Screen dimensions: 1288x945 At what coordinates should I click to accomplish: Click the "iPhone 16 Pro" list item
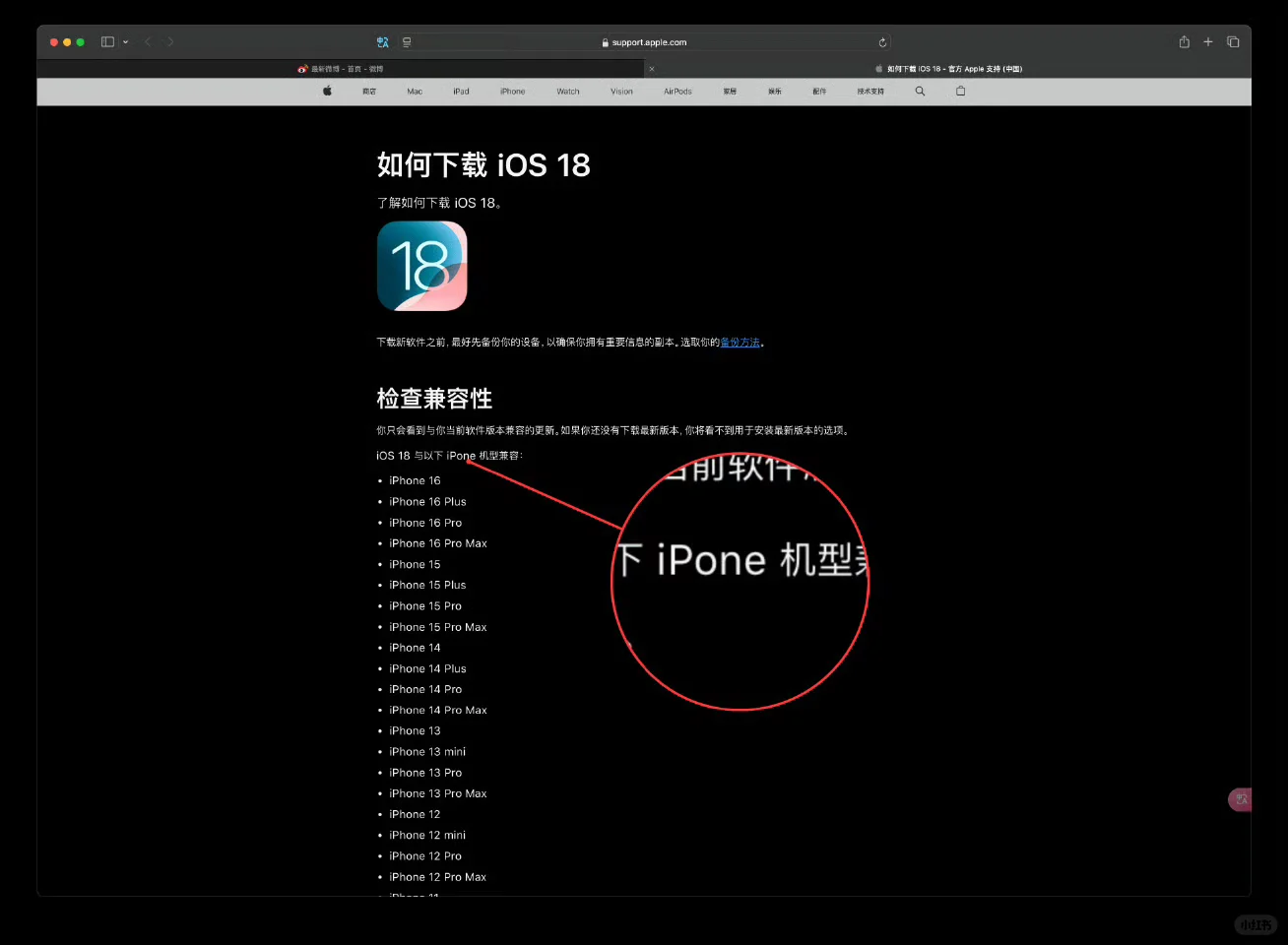point(425,523)
